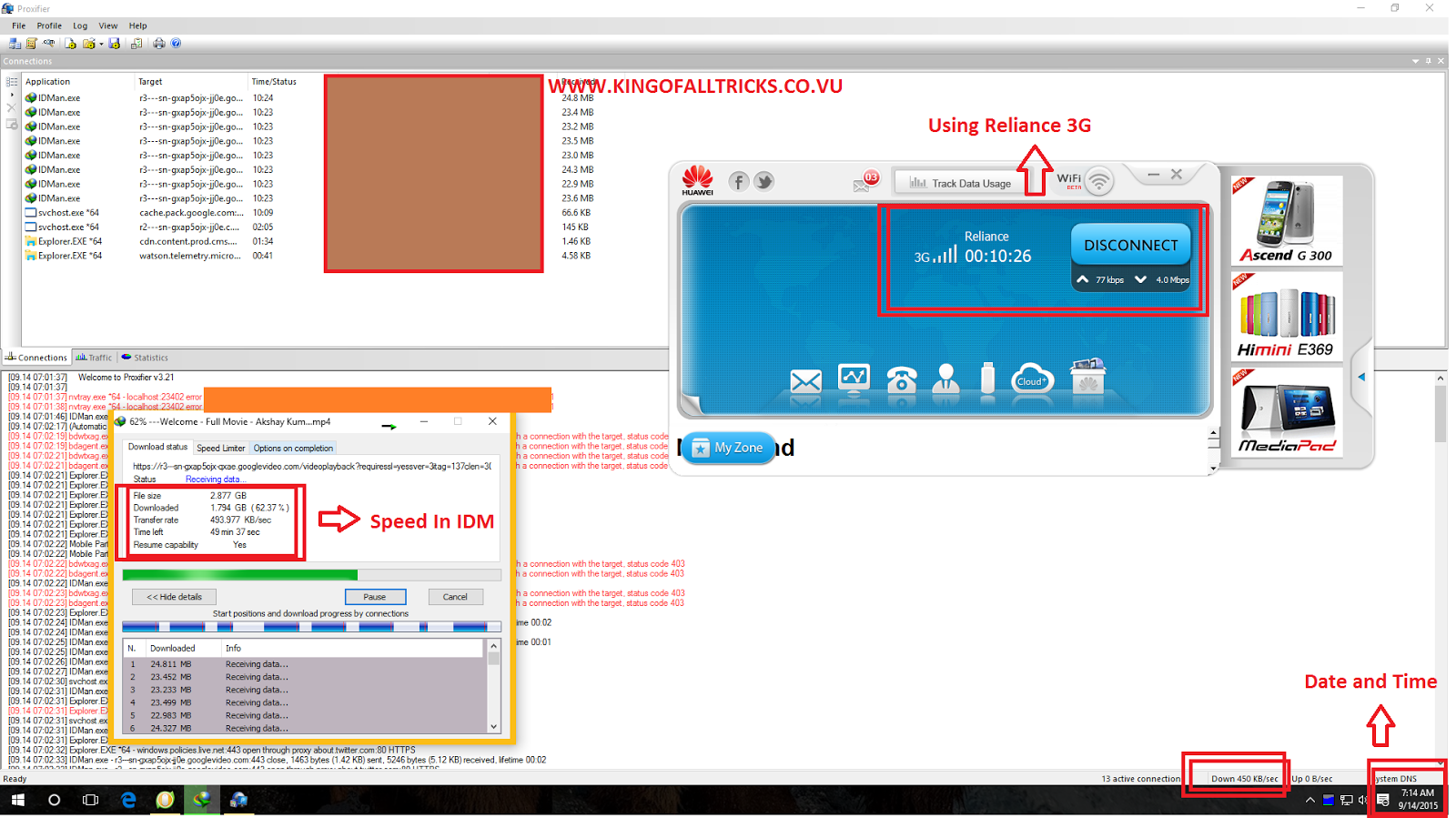Open Proxification Rules icon in toolbar
The height and width of the screenshot is (818, 1456).
(x=31, y=43)
